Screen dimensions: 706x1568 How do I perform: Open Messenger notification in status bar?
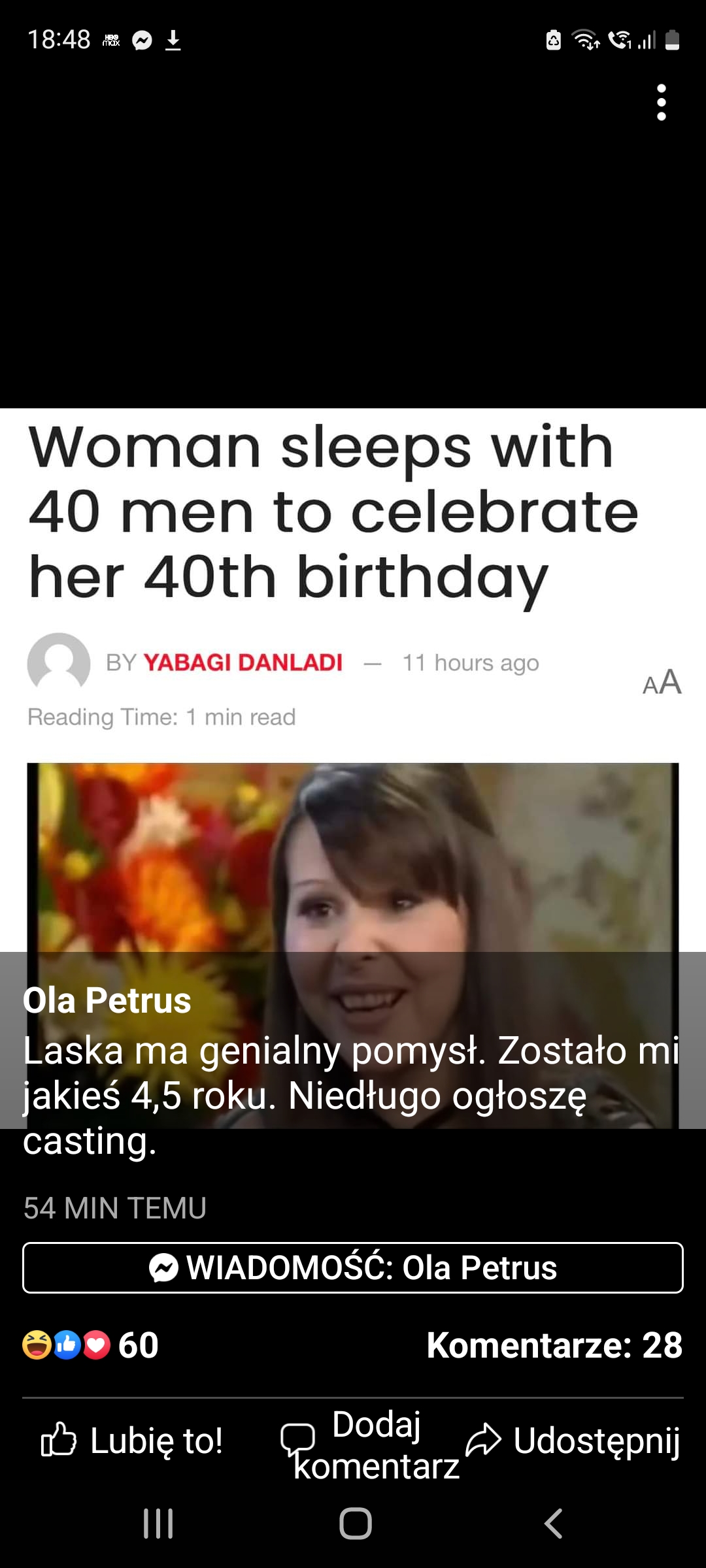pos(142,41)
